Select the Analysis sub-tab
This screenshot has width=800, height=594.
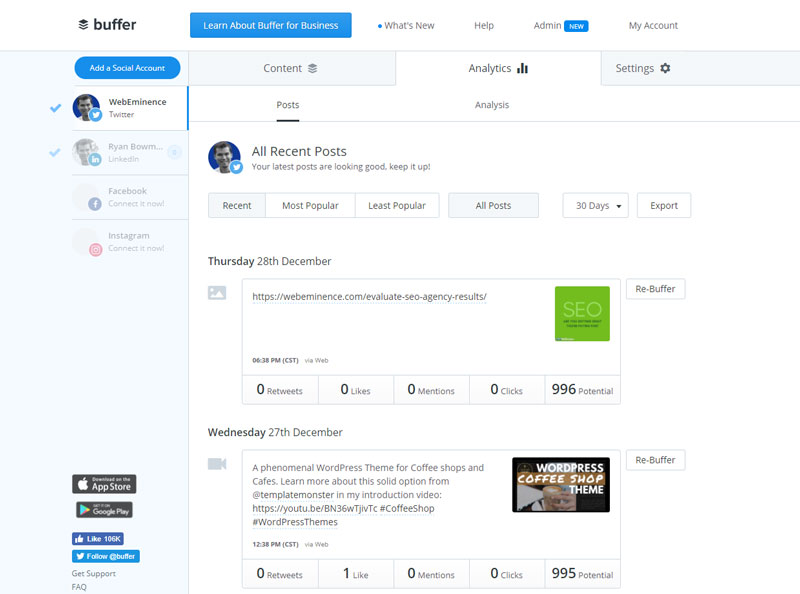[492, 105]
